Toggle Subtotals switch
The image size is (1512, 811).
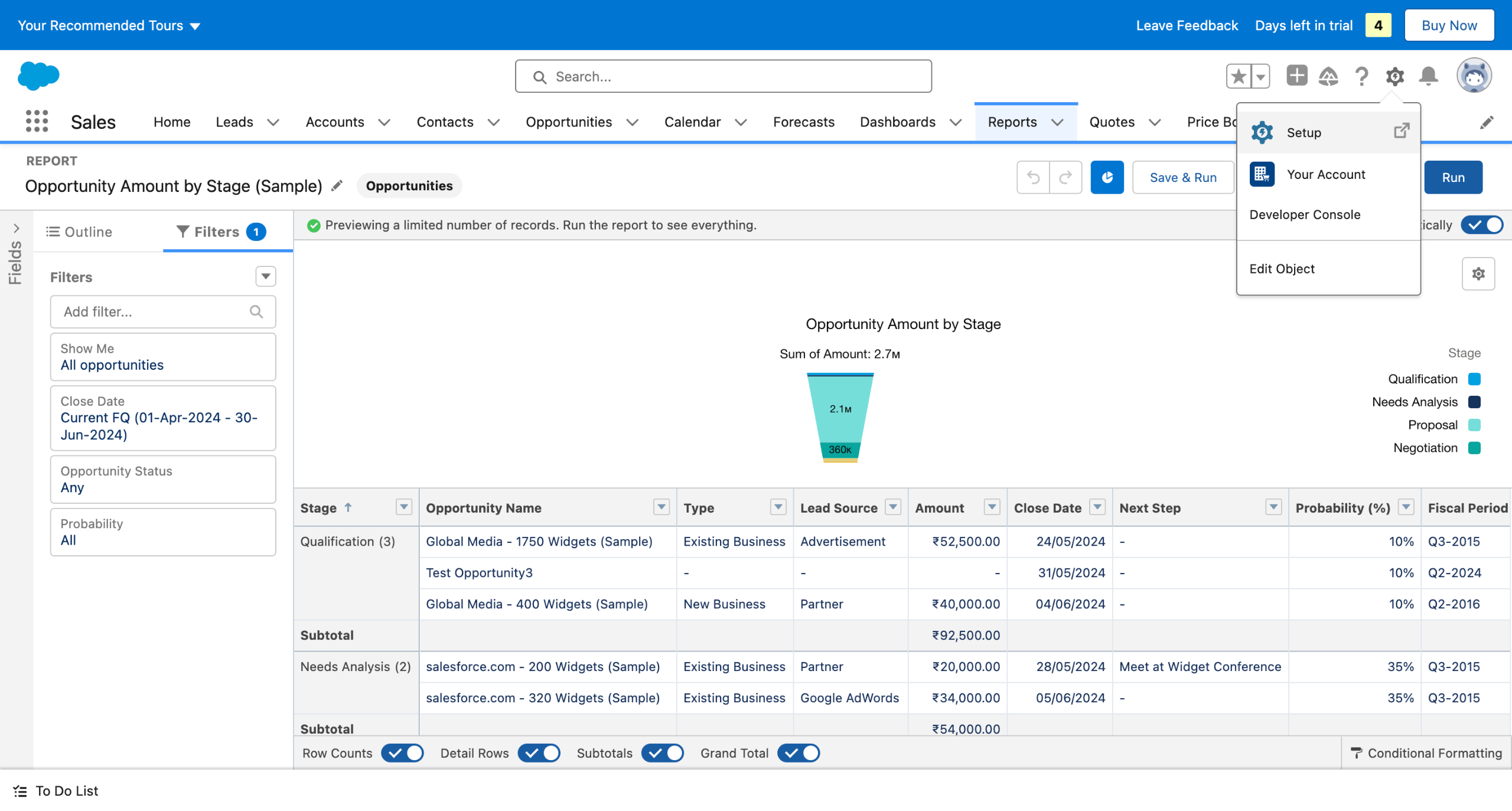point(663,753)
